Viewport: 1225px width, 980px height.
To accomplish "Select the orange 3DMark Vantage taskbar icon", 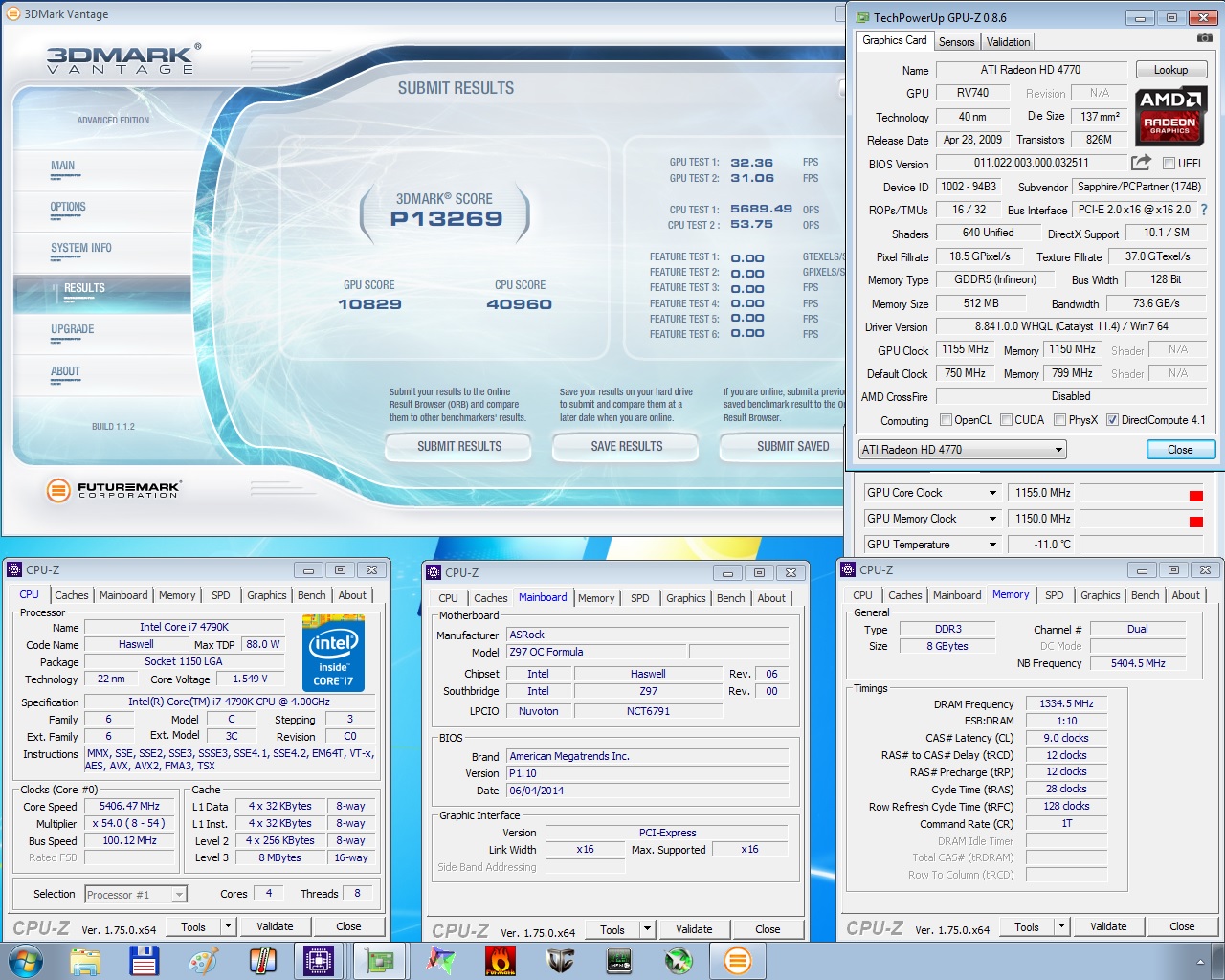I will 738,961.
